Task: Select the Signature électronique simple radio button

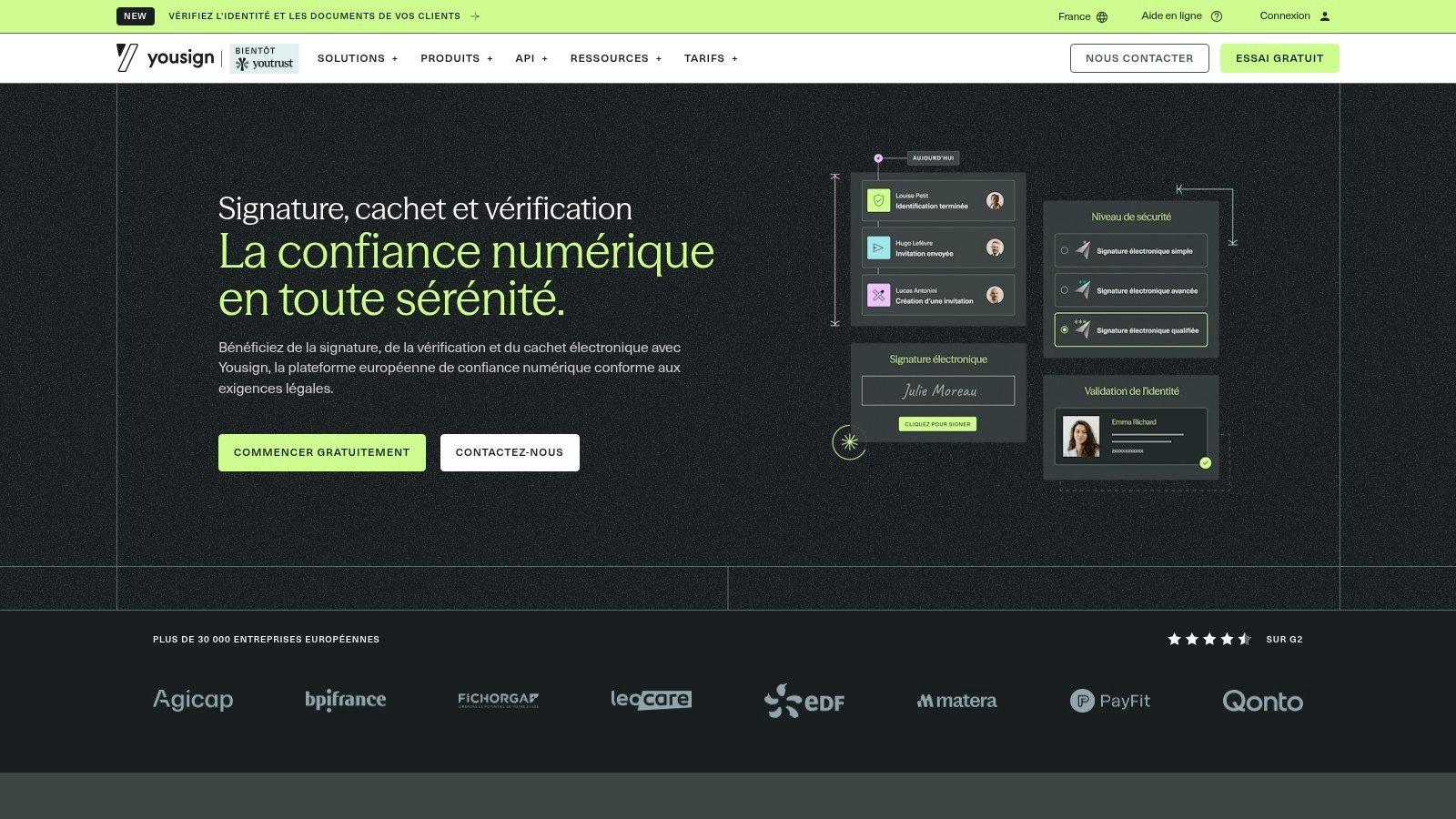Action: (1063, 250)
